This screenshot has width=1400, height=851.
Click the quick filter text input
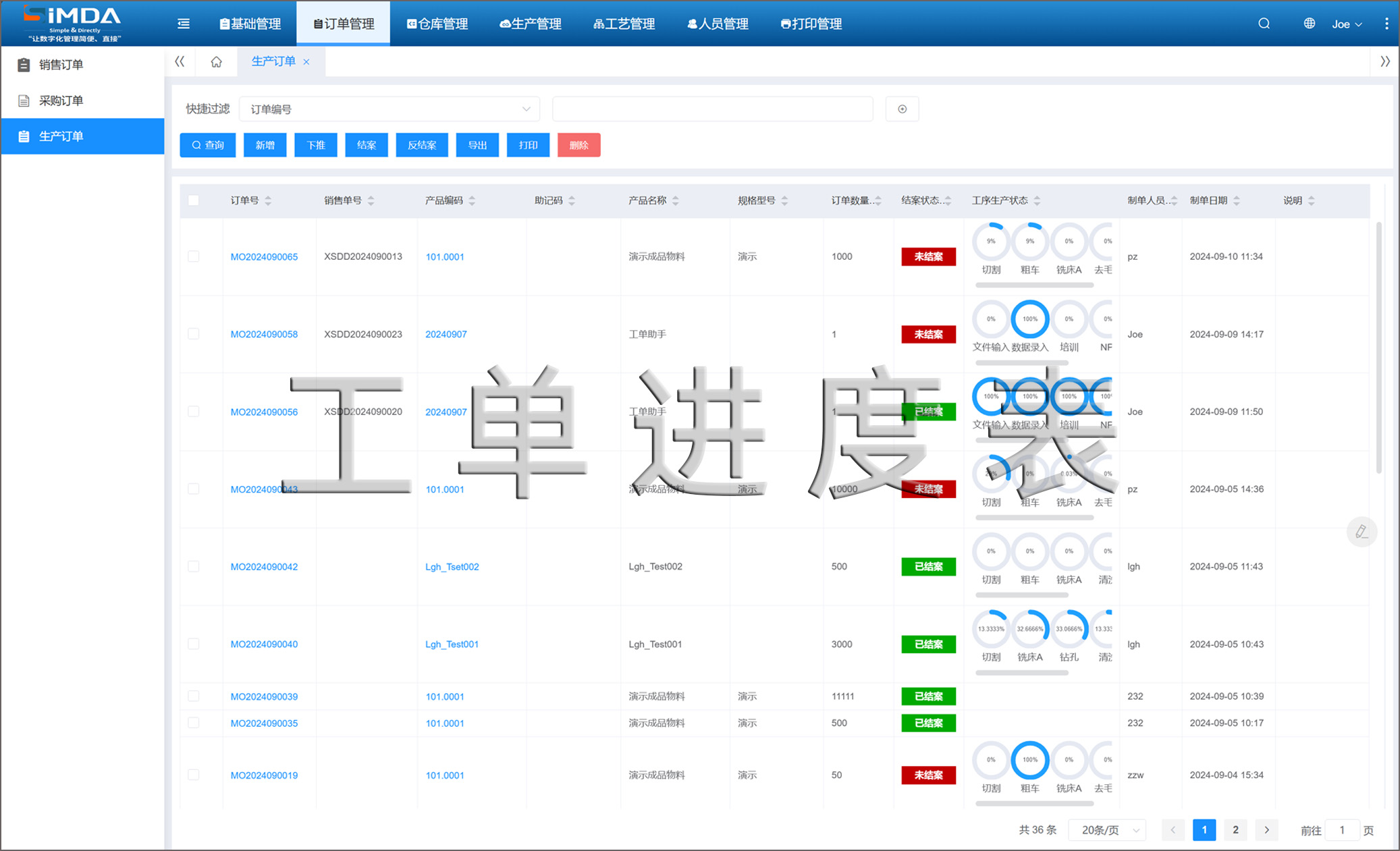(x=712, y=109)
